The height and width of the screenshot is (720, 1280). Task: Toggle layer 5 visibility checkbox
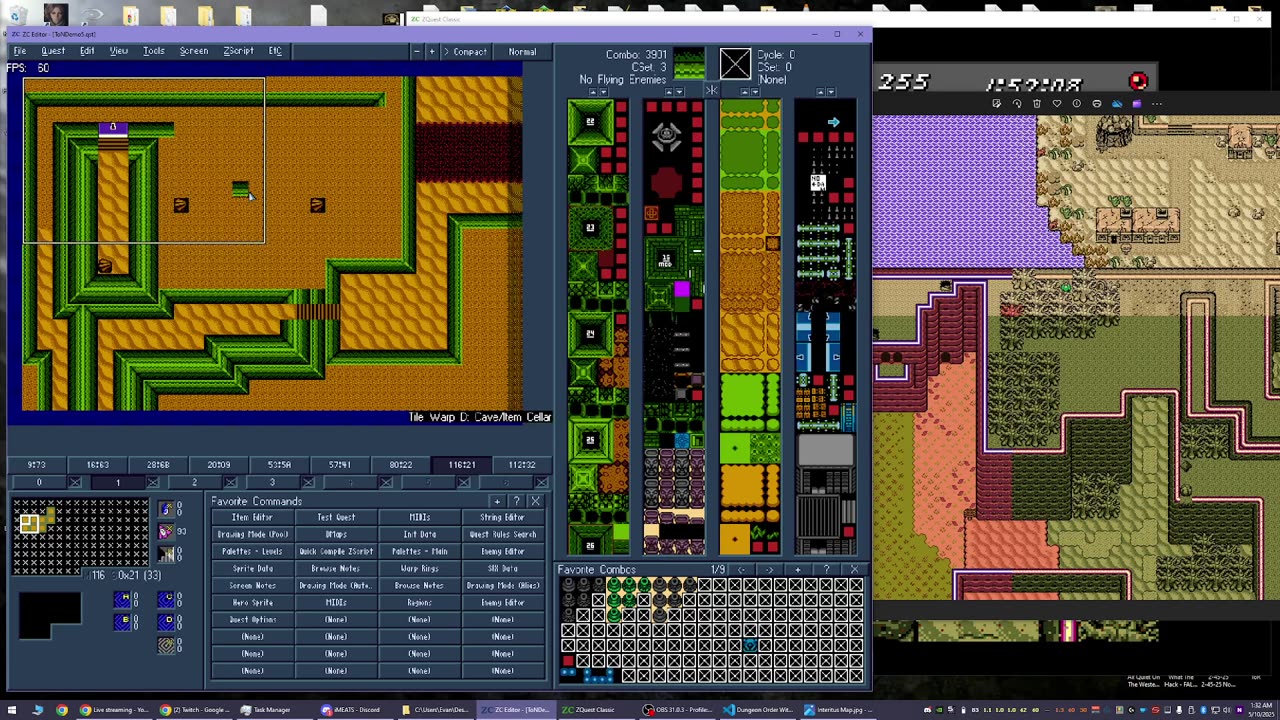(464, 482)
